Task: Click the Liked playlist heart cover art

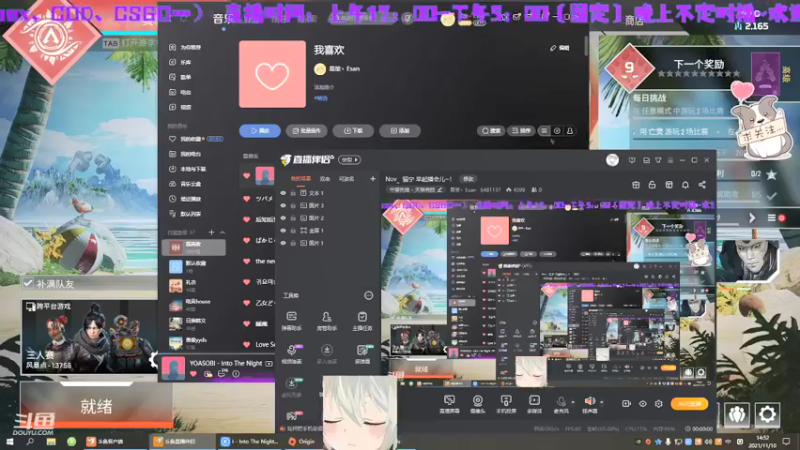Action: 272,74
